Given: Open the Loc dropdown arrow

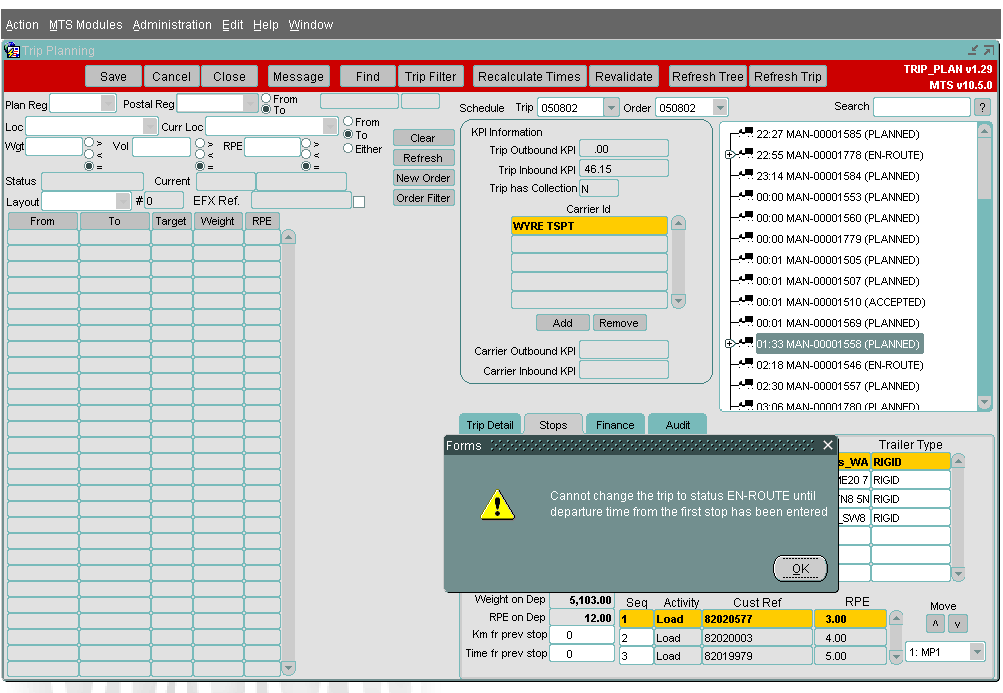Looking at the screenshot, I should pyautogui.click(x=150, y=126).
